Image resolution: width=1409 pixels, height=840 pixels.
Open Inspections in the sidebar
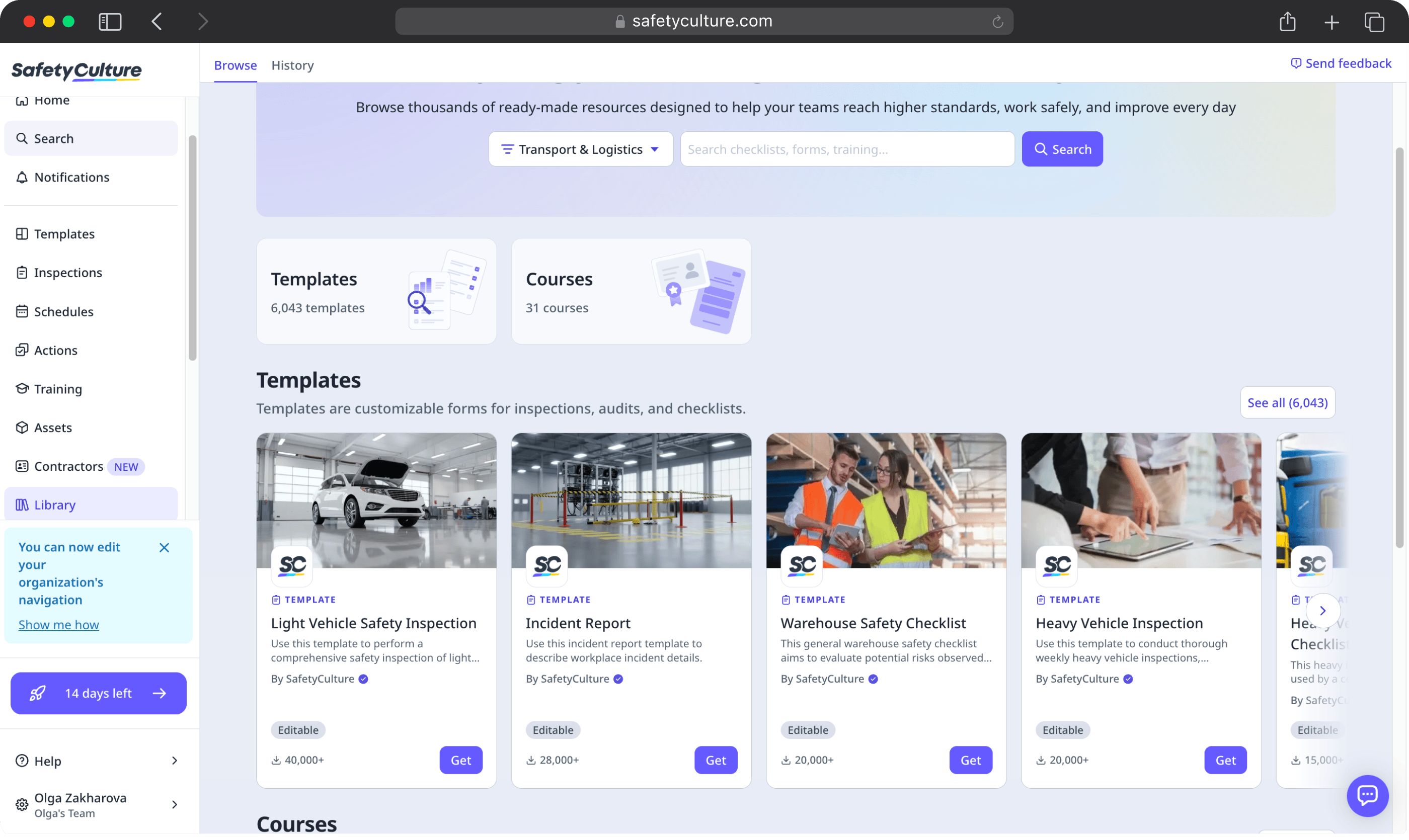(91, 272)
